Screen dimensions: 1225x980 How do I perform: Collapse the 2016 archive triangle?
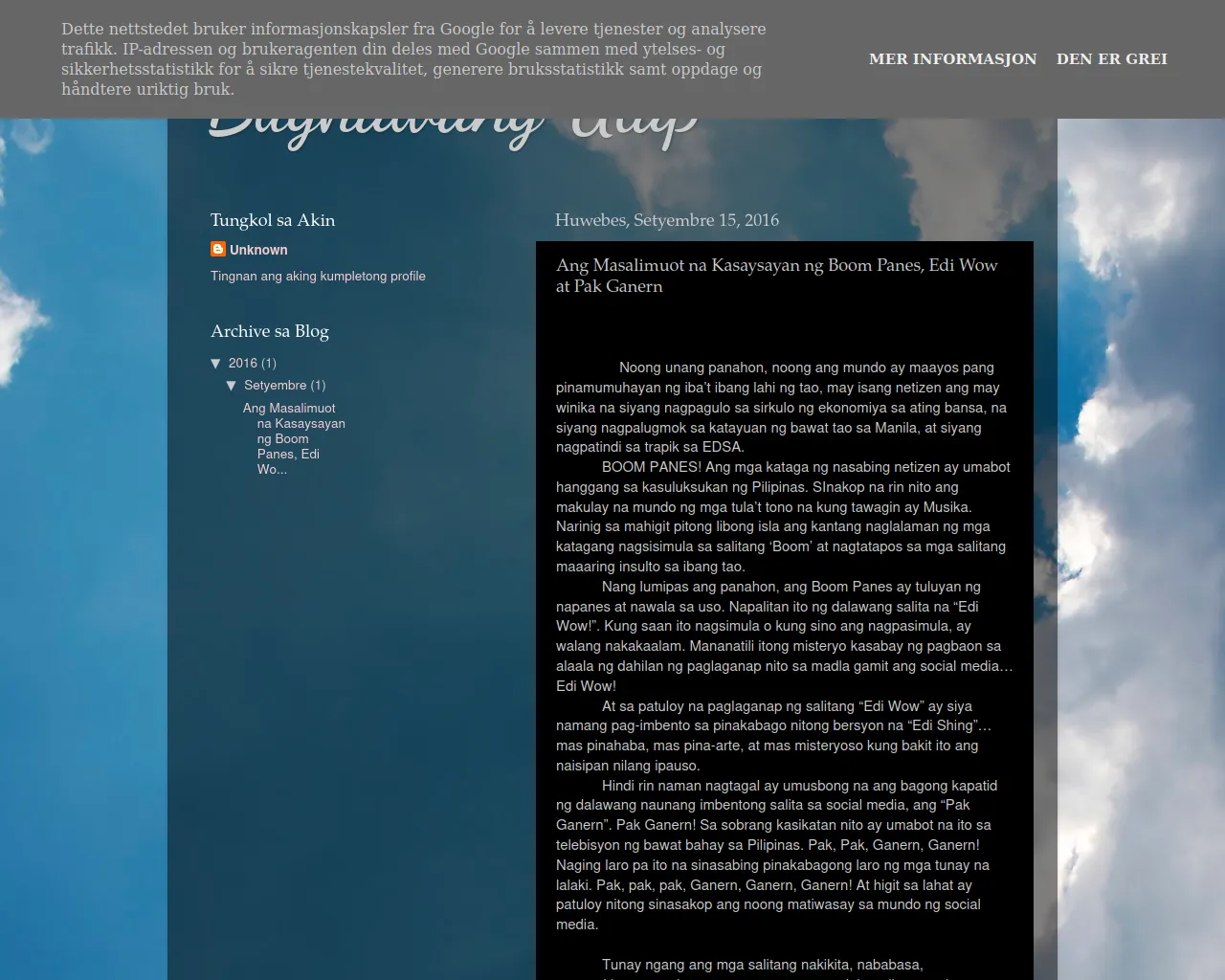click(215, 364)
